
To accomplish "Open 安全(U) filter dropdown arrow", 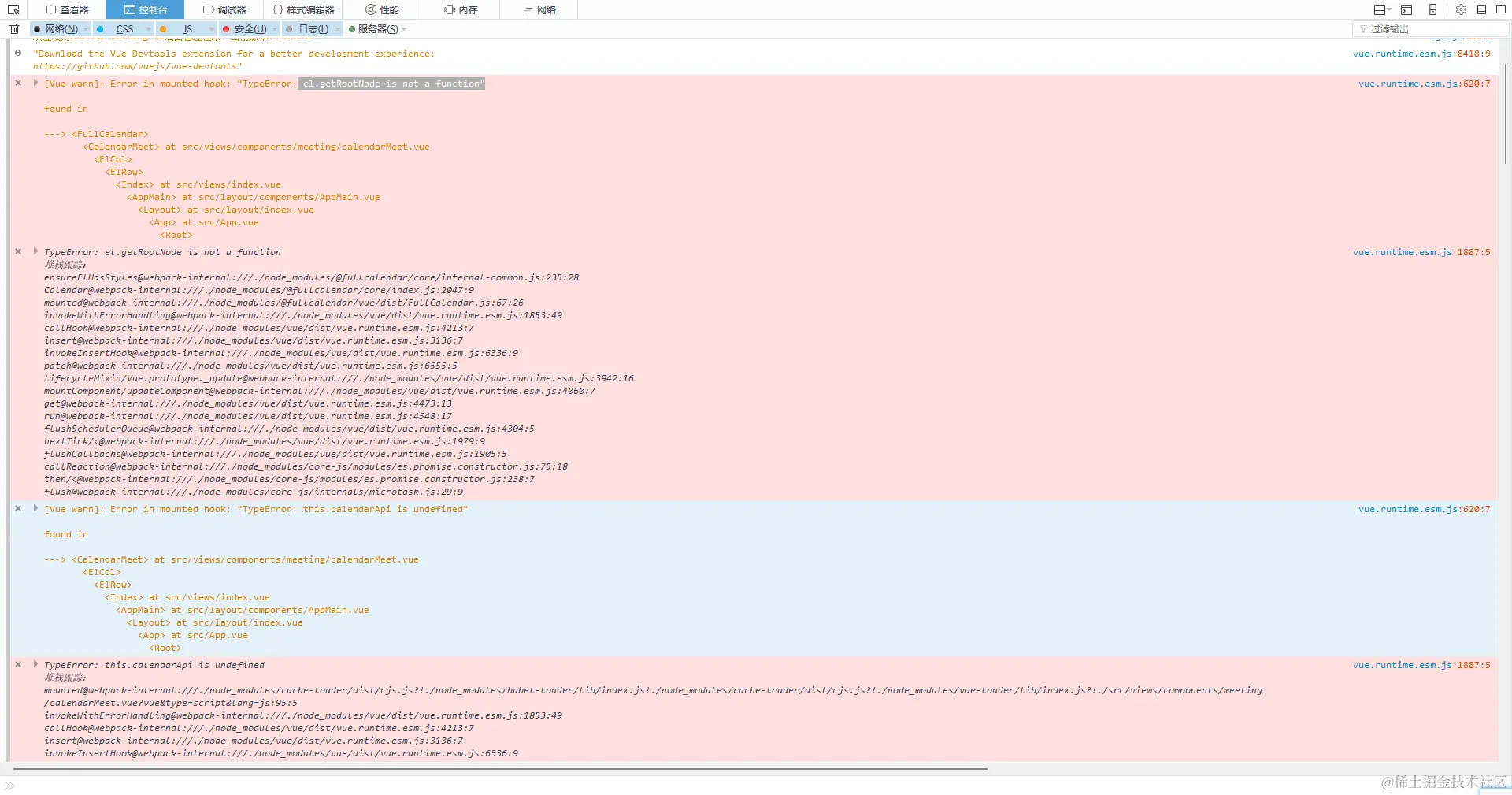I will coord(275,29).
